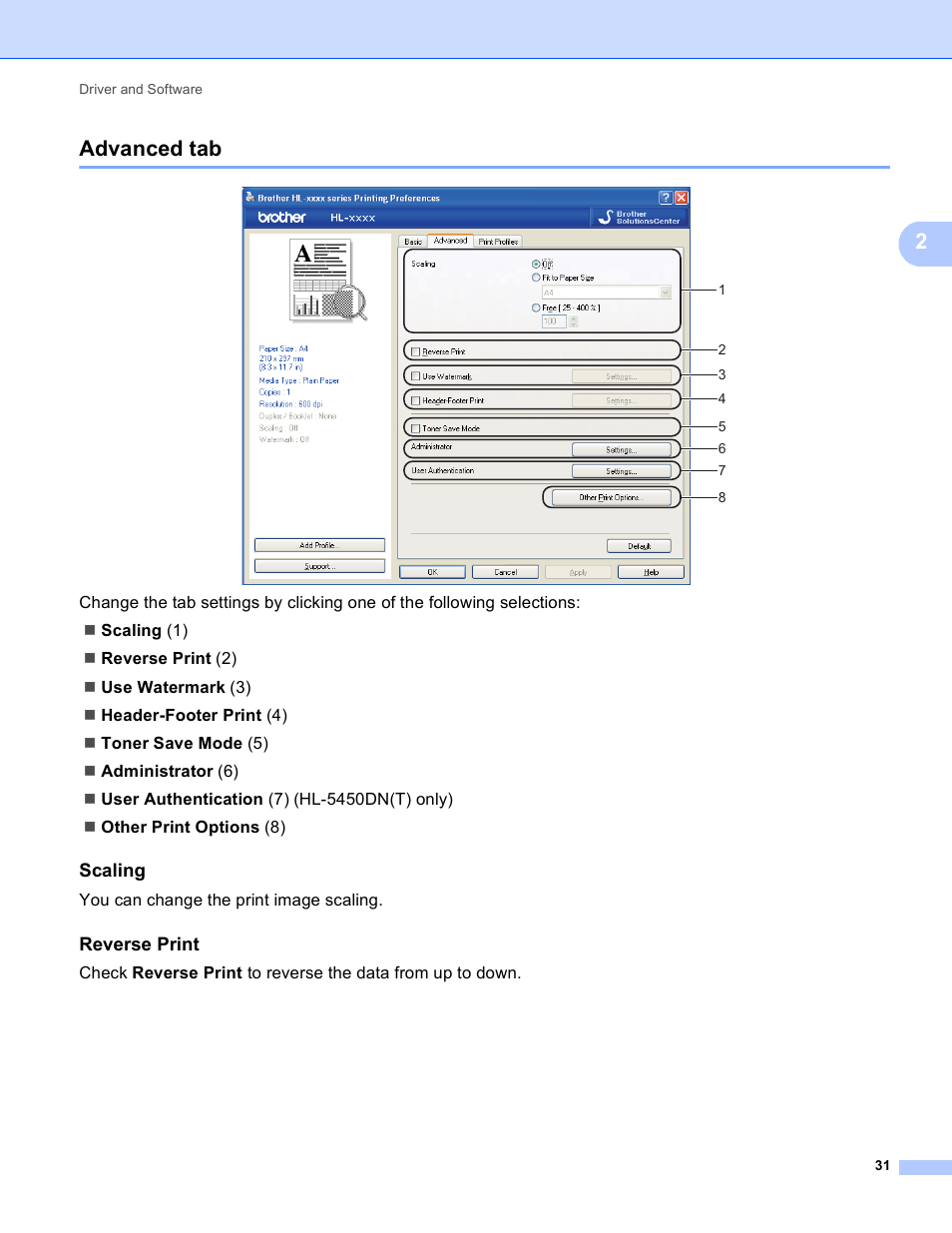Close the Printing Preferences dialog
952x1233 pixels.
682,198
